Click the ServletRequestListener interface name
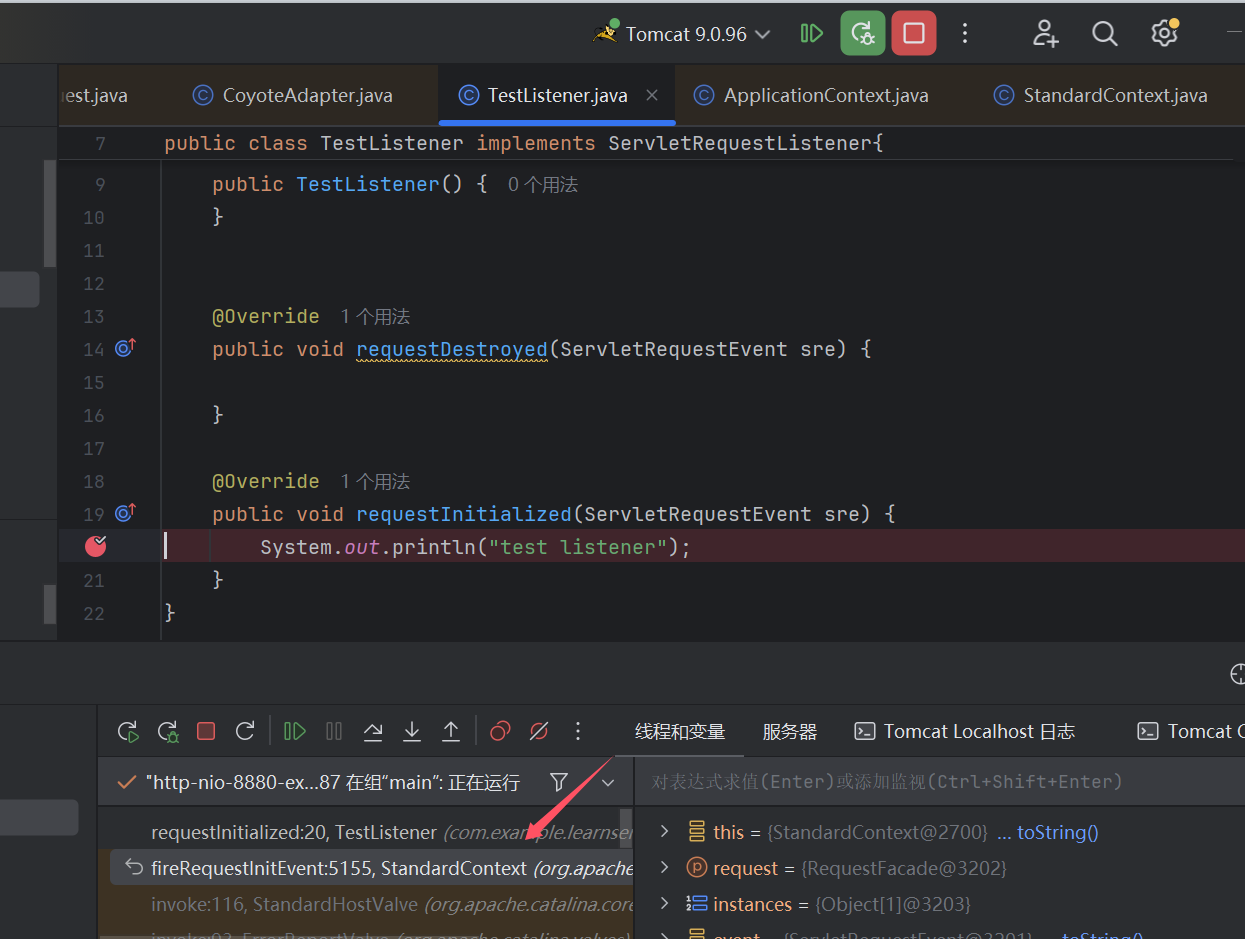The width and height of the screenshot is (1245, 939). coord(740,144)
